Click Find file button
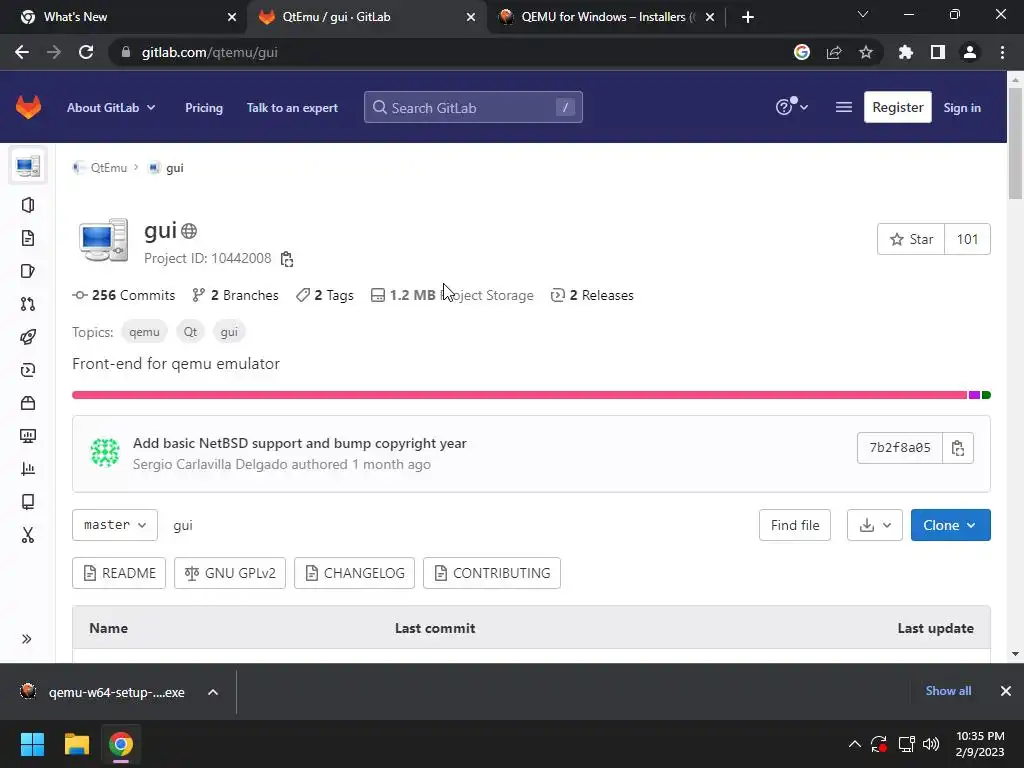This screenshot has height=768, width=1024. pyautogui.click(x=795, y=525)
